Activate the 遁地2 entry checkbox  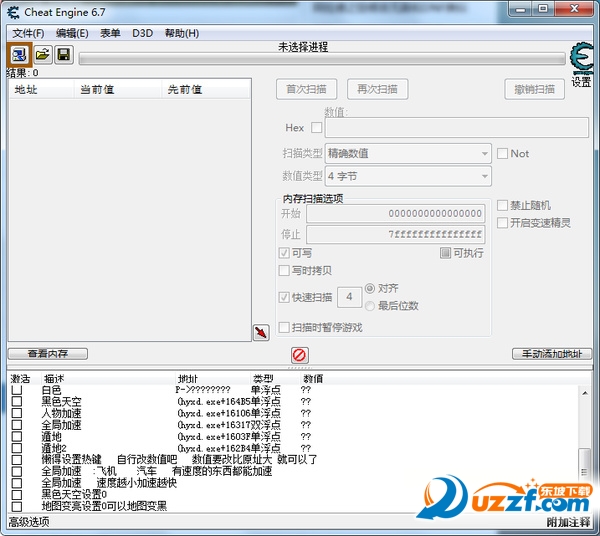coord(17,448)
